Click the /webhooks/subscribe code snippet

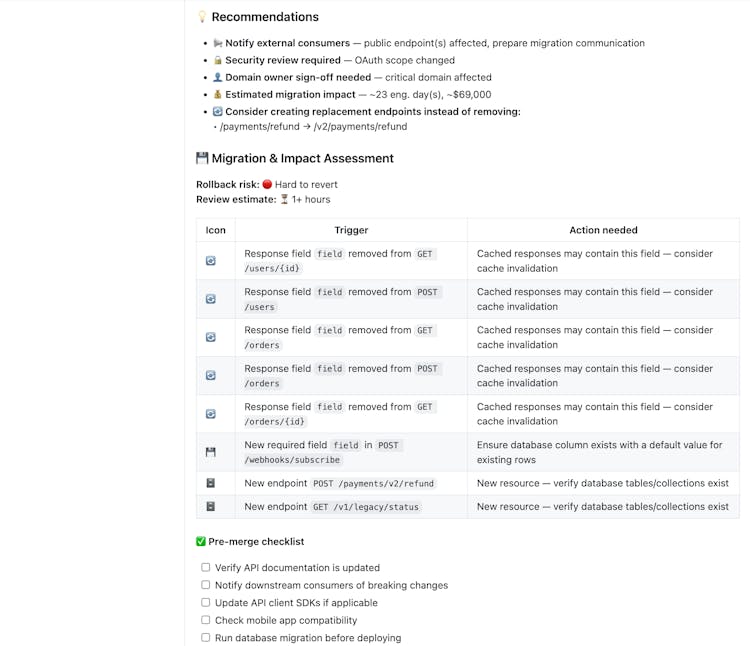[x=293, y=460]
